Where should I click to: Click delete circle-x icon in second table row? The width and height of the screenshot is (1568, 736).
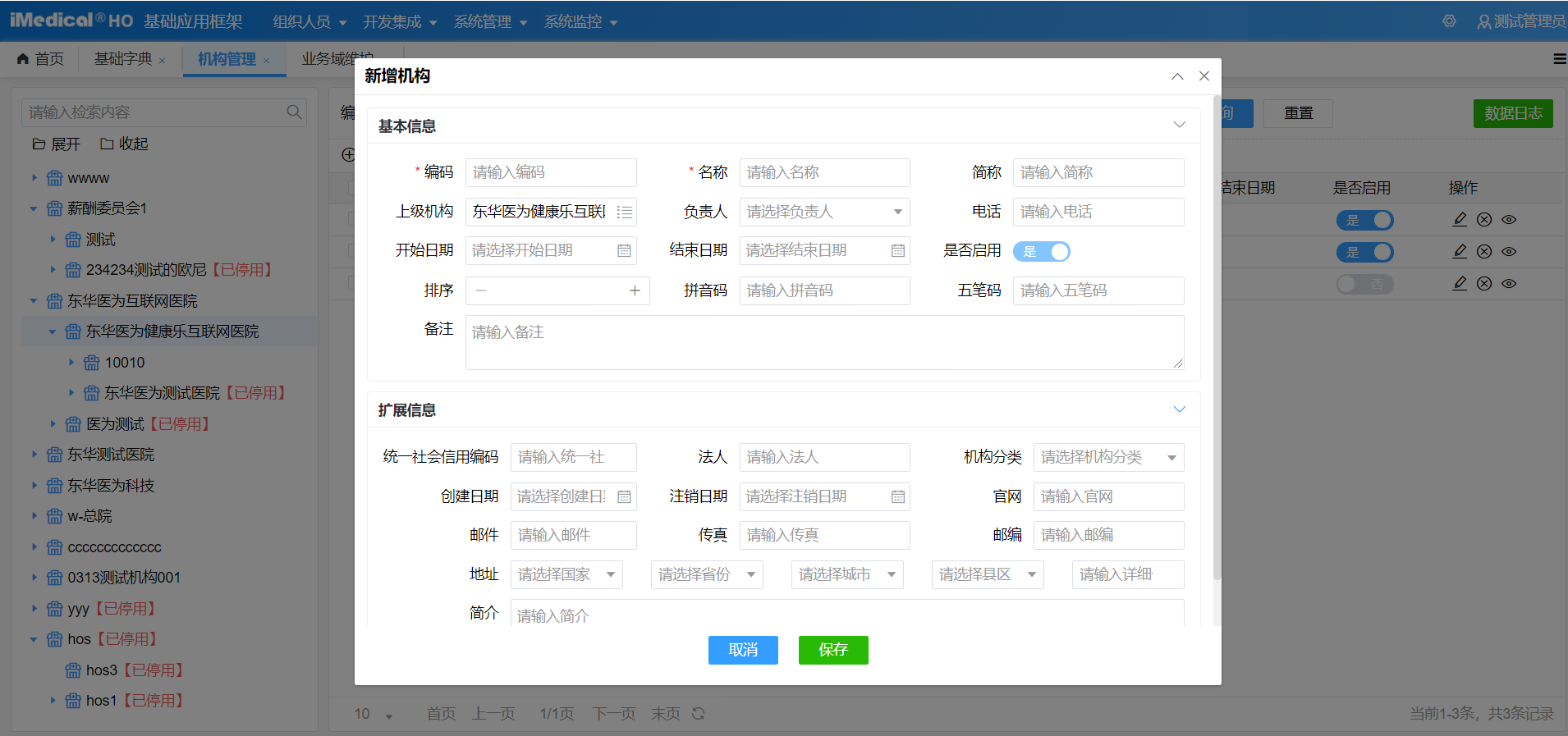[1484, 252]
